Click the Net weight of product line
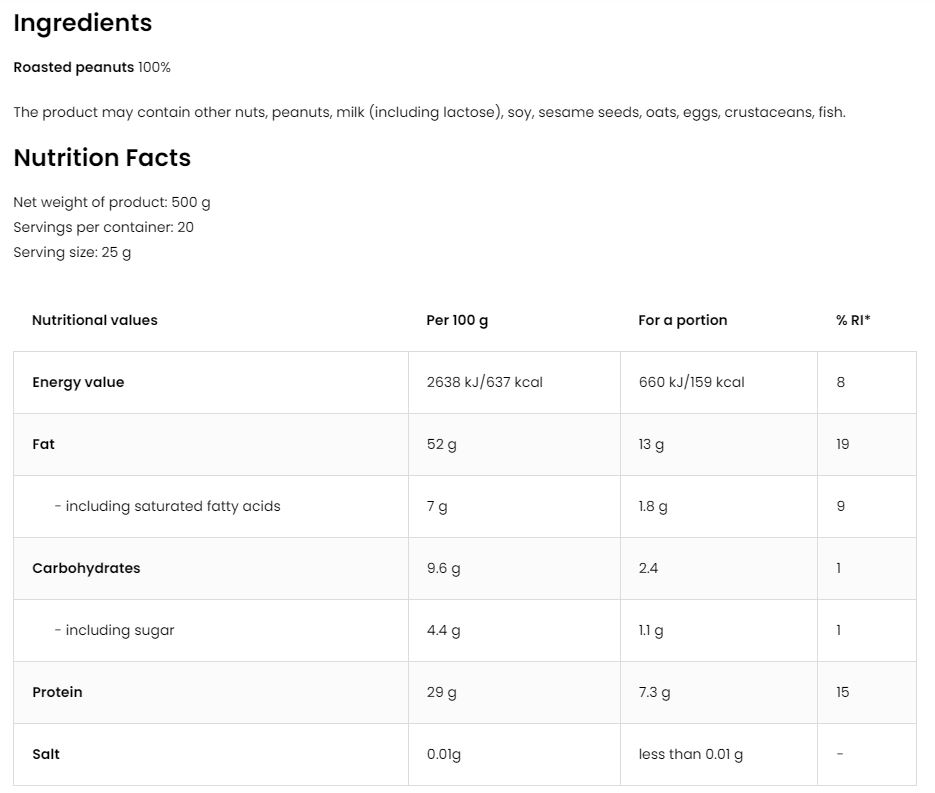Image resolution: width=935 pixels, height=793 pixels. point(111,202)
